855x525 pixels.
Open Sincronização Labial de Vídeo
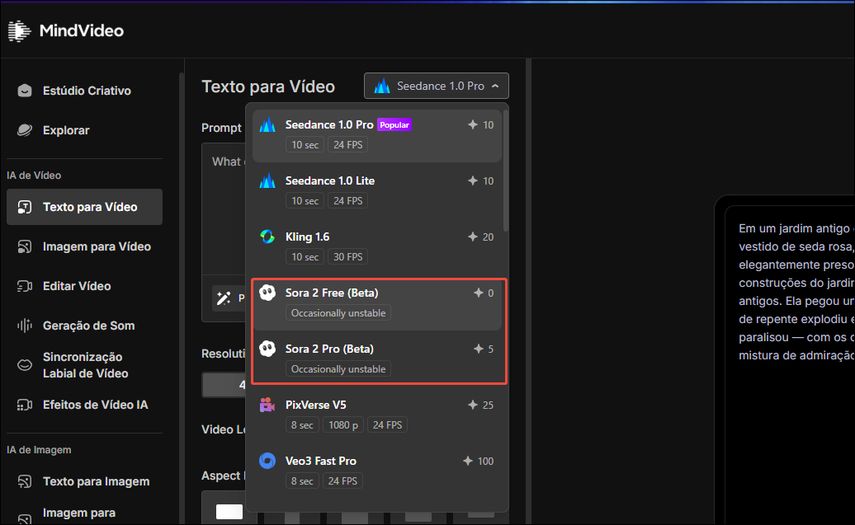click(x=84, y=365)
